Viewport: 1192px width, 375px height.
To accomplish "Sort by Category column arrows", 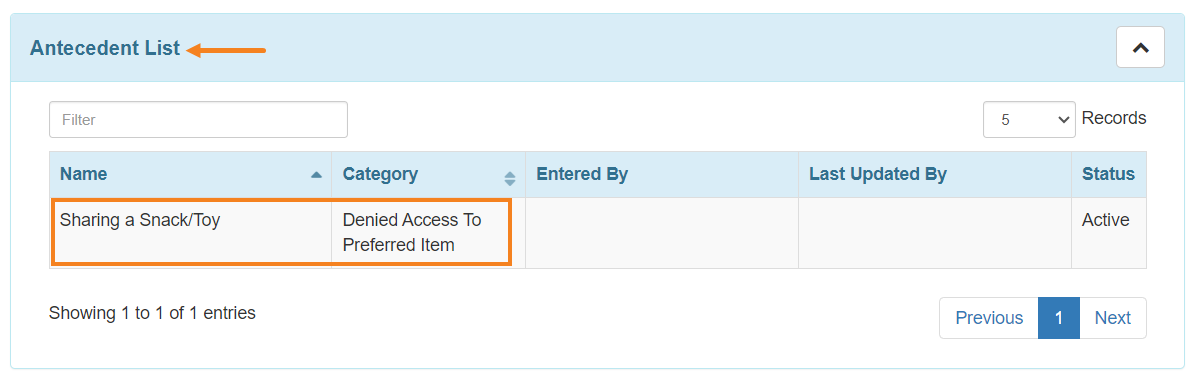I will point(510,179).
